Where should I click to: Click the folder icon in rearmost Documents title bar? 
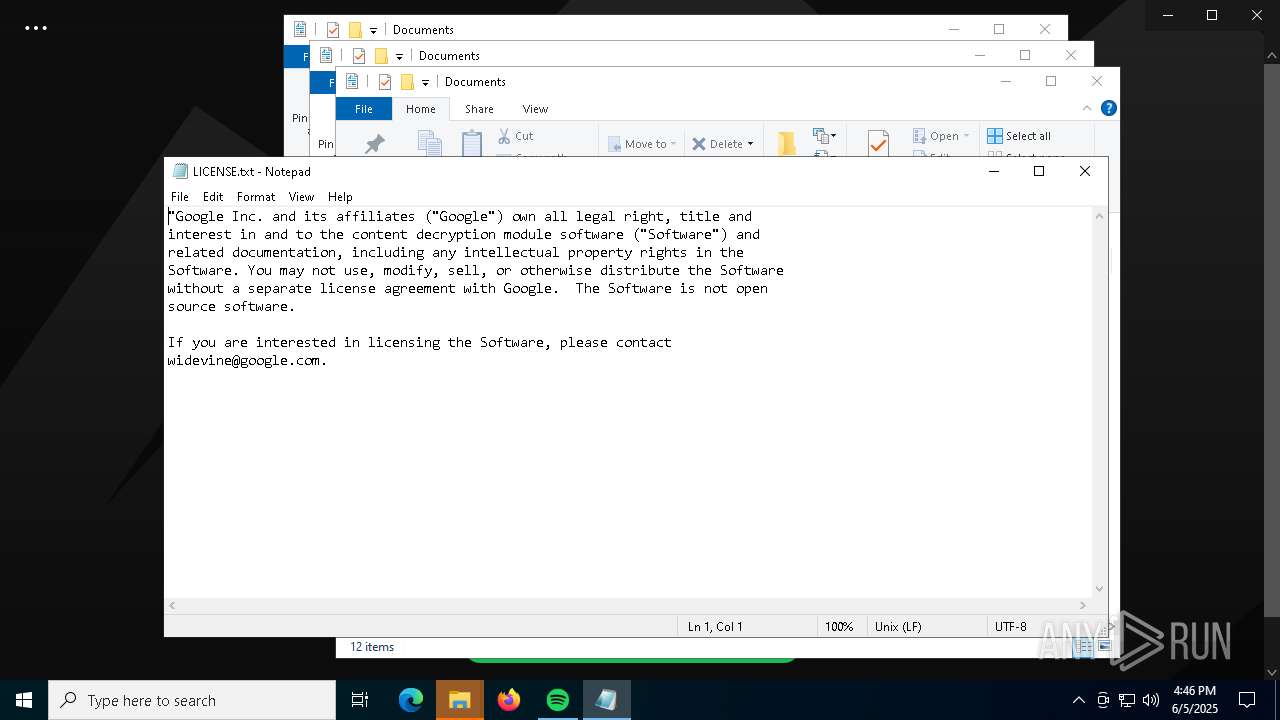click(355, 30)
